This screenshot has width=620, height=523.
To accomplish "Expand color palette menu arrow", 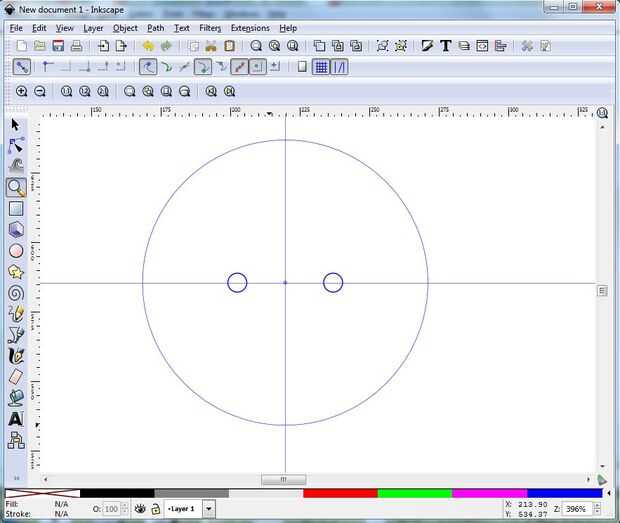I will [x=609, y=493].
